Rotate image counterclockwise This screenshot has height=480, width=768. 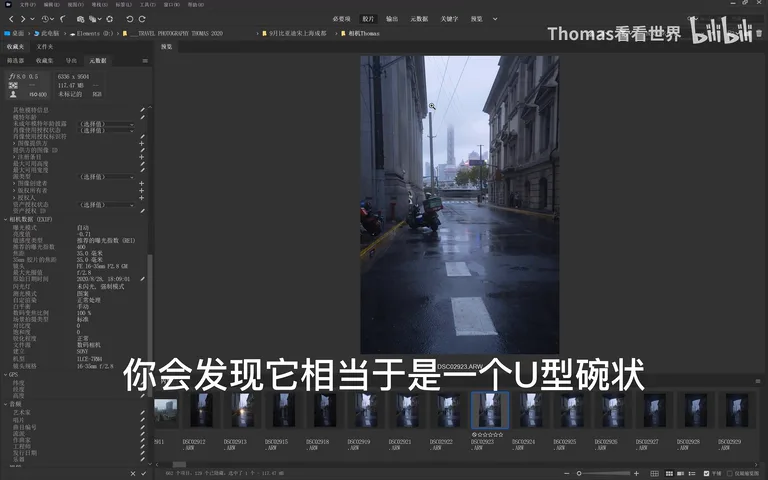pos(129,19)
